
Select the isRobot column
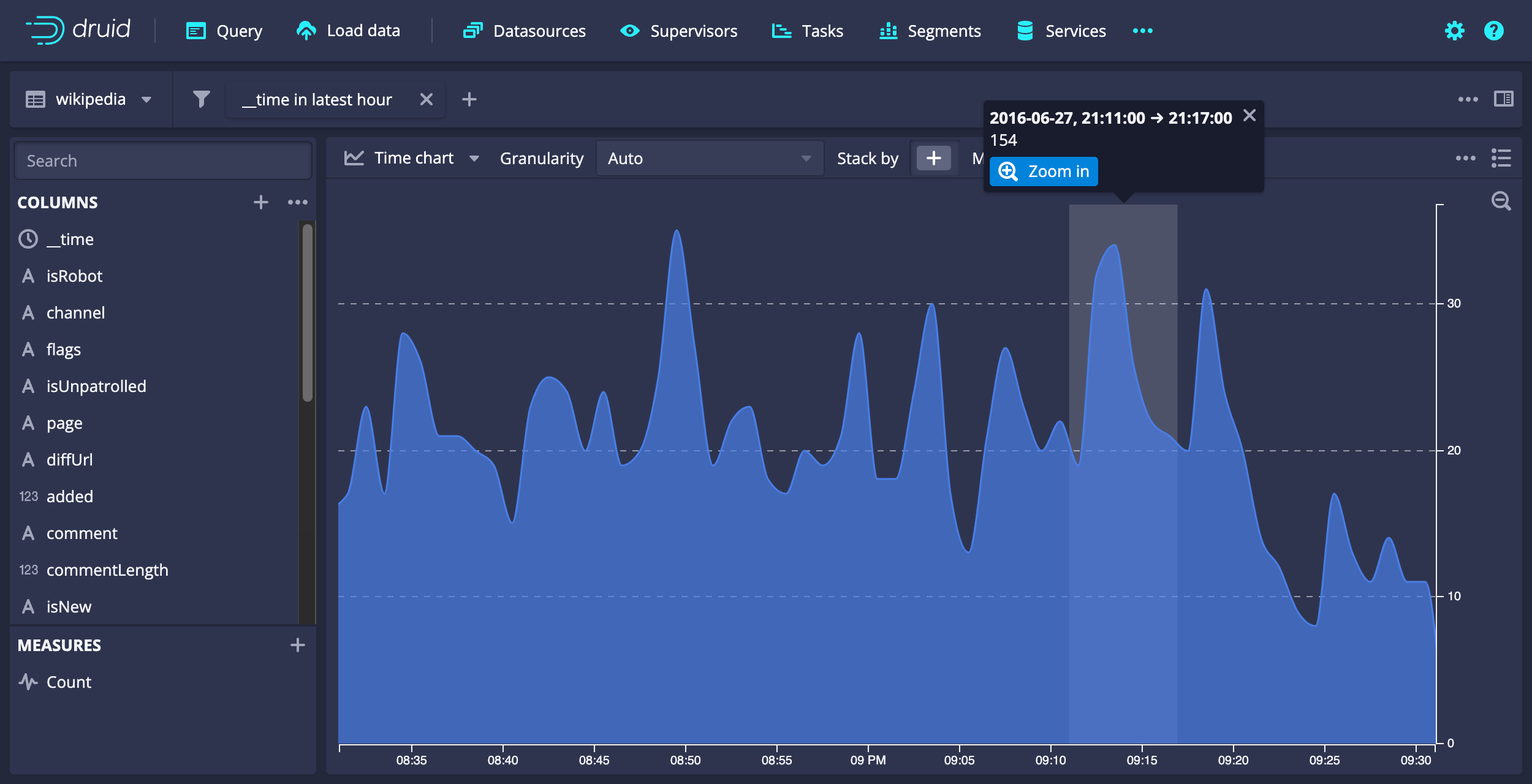(x=74, y=276)
